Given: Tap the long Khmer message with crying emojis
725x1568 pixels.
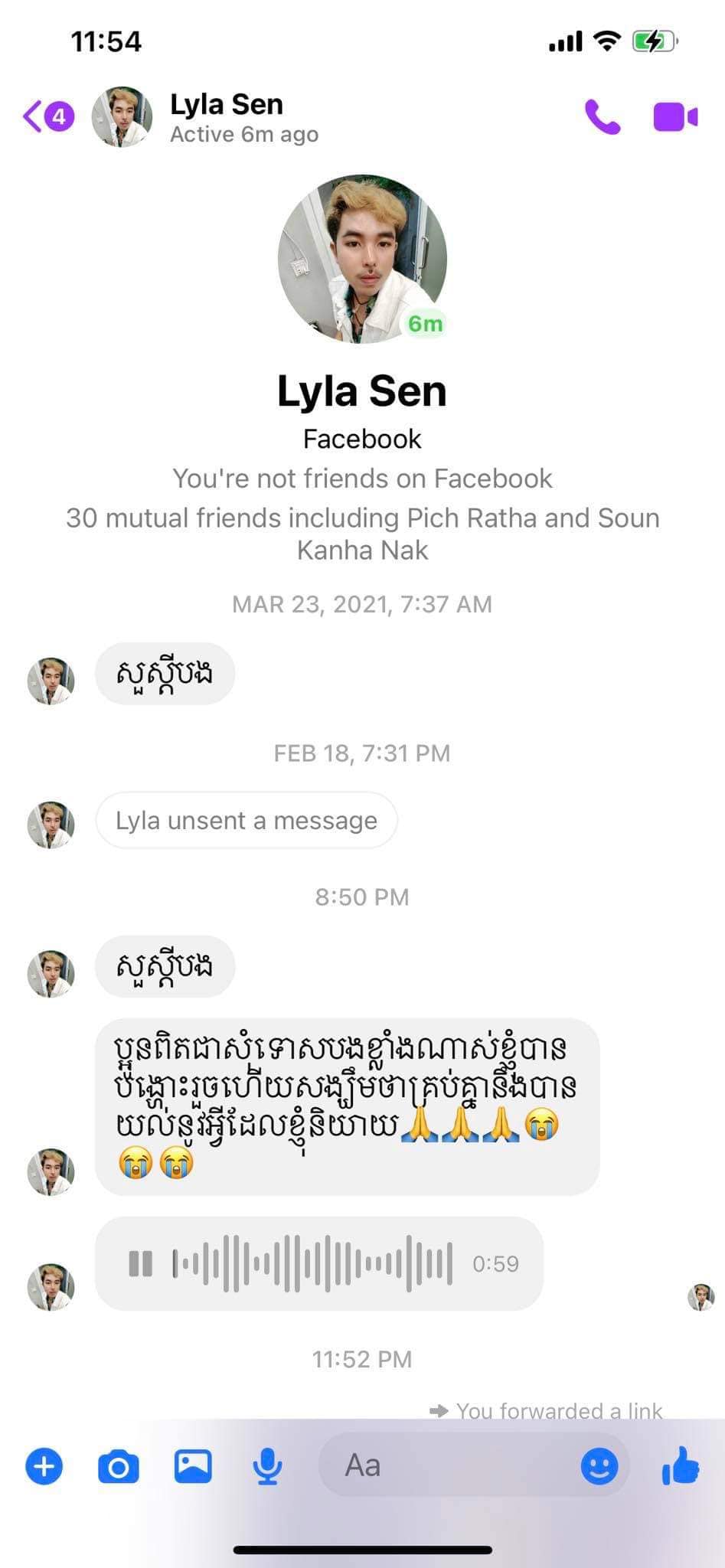Looking at the screenshot, I should (346, 1106).
